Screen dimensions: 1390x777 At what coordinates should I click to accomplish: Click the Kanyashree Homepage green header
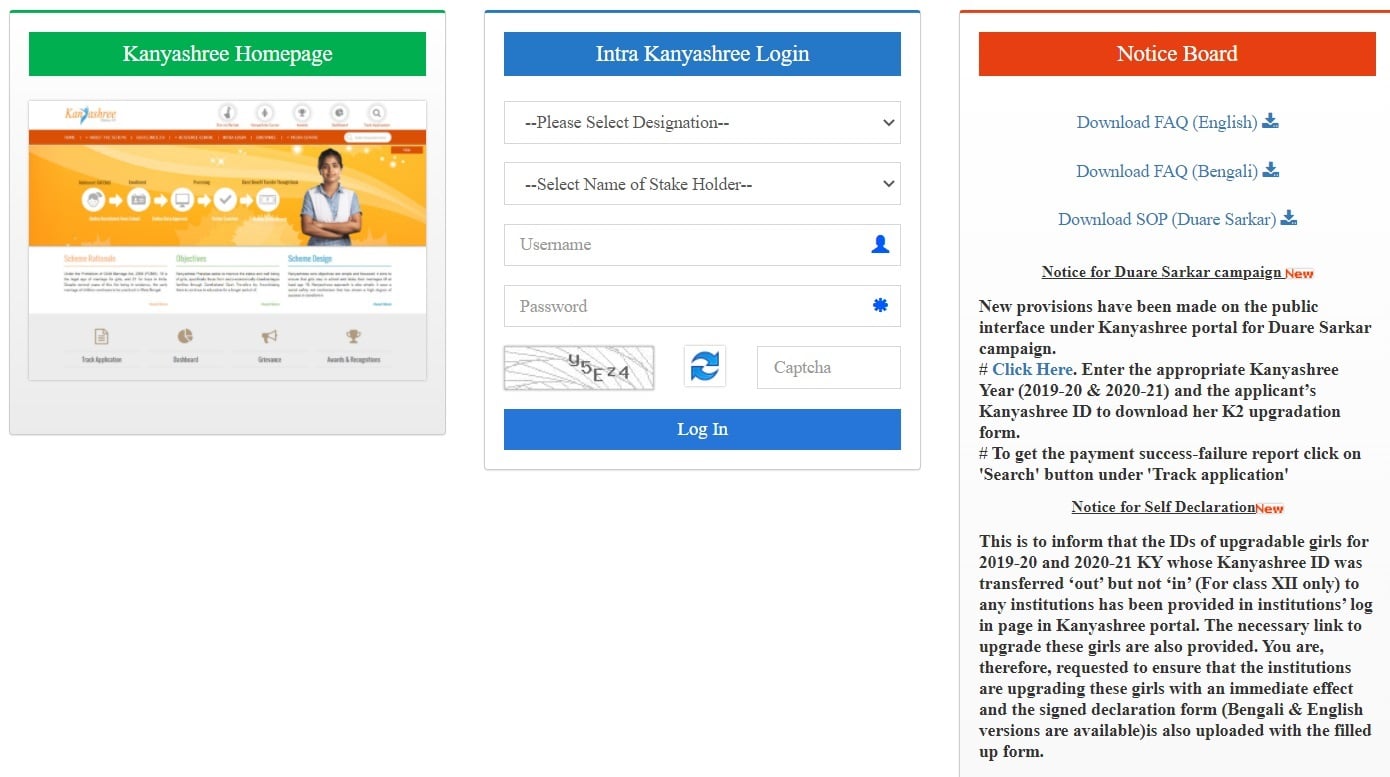[227, 54]
